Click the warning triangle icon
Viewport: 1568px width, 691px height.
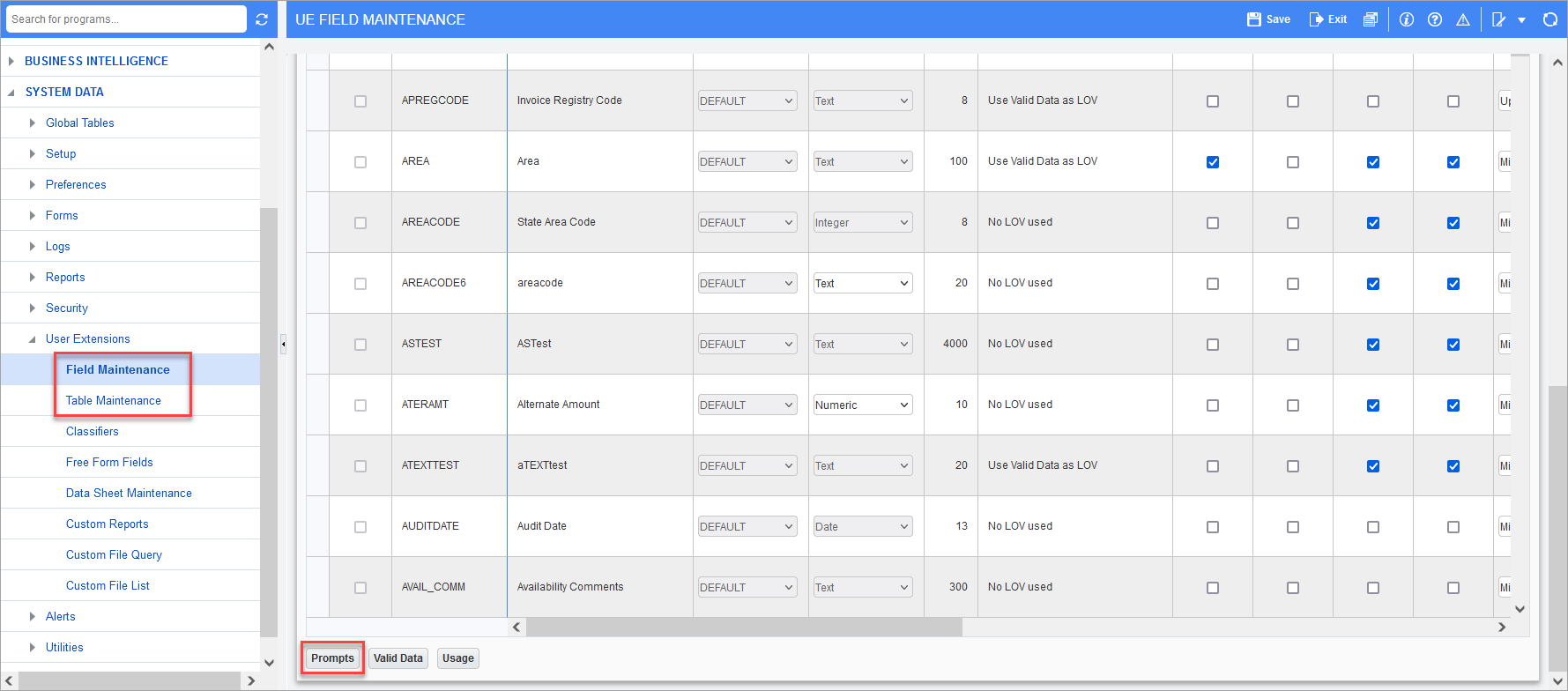(x=1463, y=19)
